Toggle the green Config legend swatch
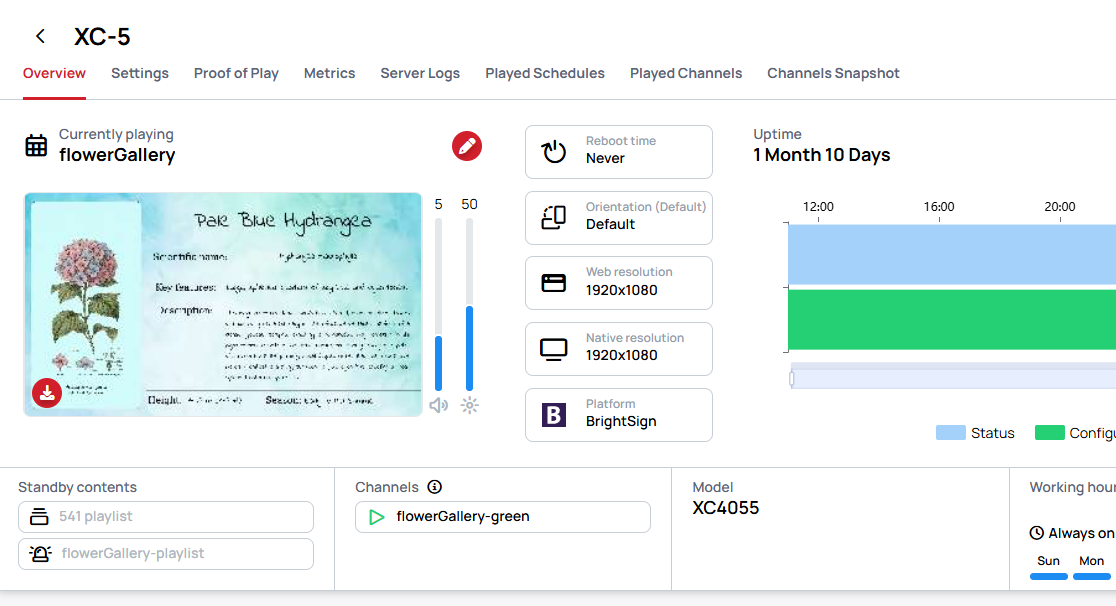Image resolution: width=1116 pixels, height=606 pixels. coord(1049,433)
